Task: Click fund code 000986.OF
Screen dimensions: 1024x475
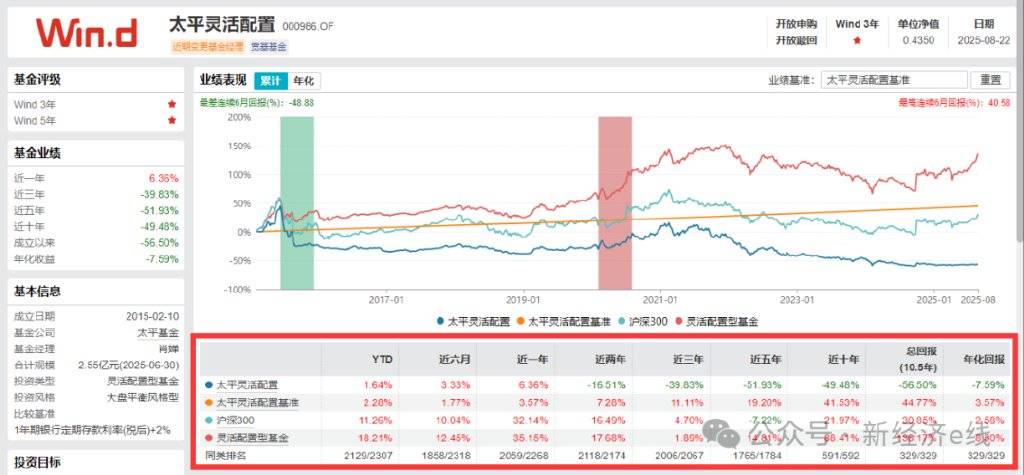Action: click(x=308, y=26)
